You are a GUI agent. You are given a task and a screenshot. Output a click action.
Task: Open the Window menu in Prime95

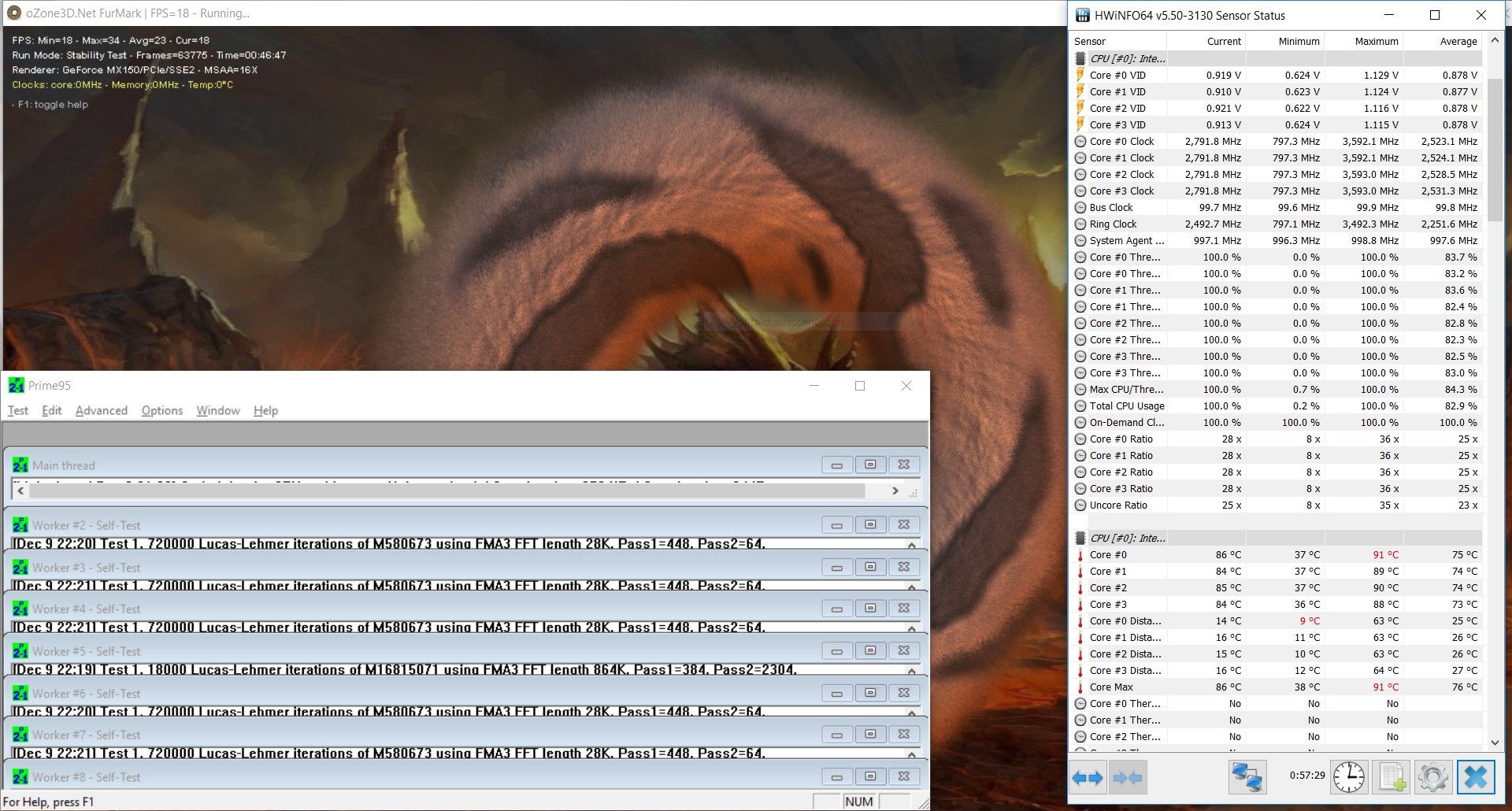218,410
